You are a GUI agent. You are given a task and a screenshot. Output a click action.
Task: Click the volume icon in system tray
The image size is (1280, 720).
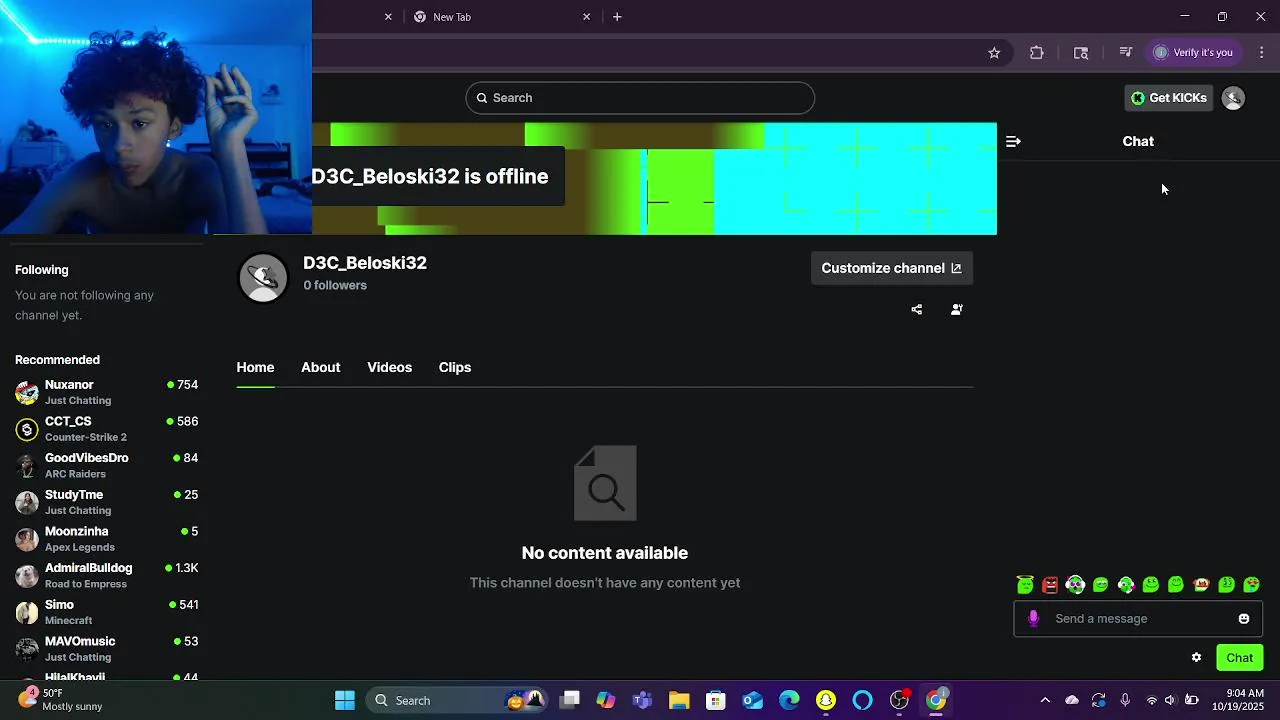(x=1172, y=701)
